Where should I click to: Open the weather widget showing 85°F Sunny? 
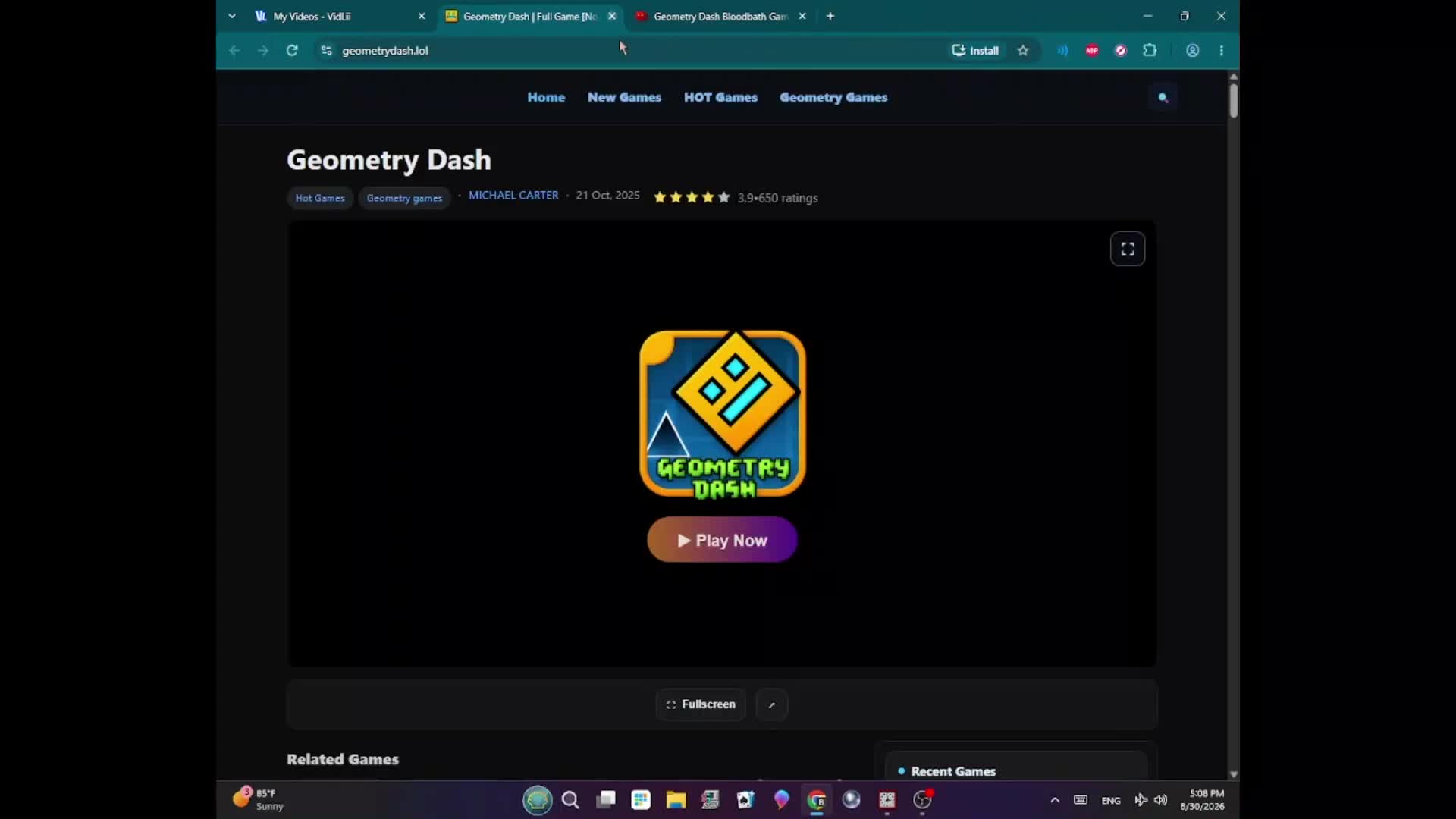point(258,799)
